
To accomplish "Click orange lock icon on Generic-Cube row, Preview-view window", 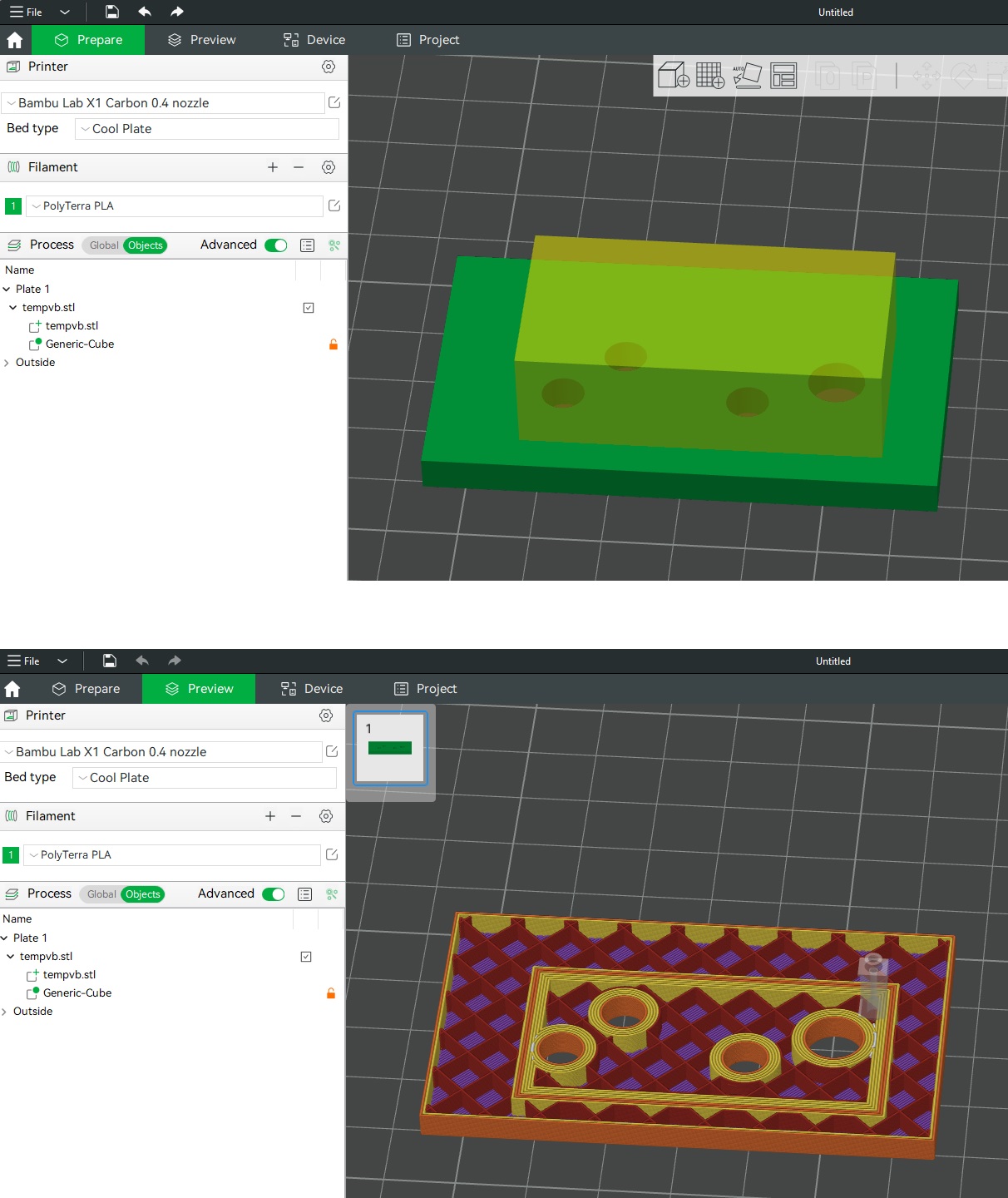I will point(331,993).
